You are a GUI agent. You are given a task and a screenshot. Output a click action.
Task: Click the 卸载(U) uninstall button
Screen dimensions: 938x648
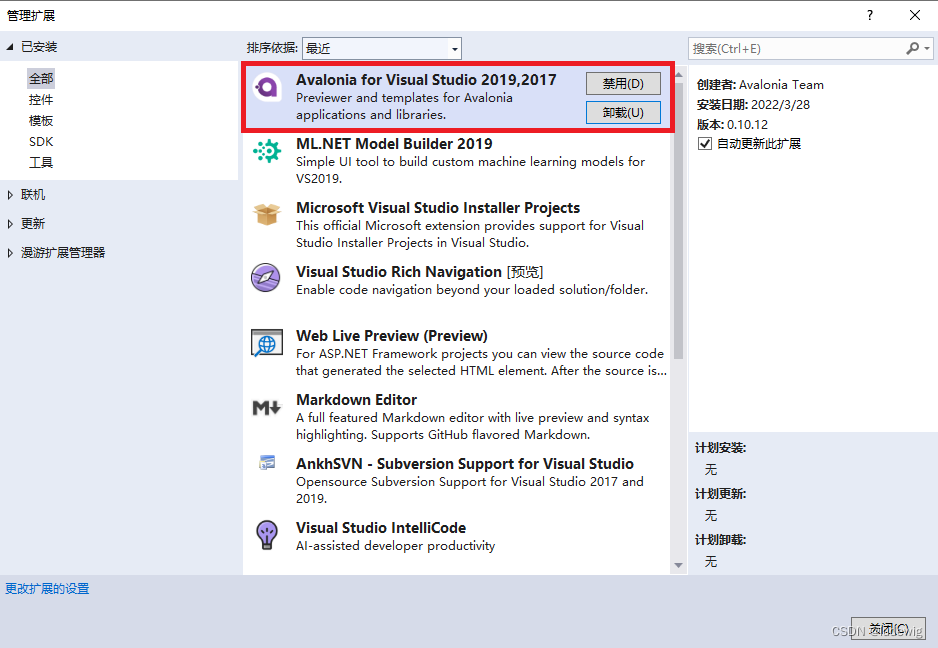point(623,112)
